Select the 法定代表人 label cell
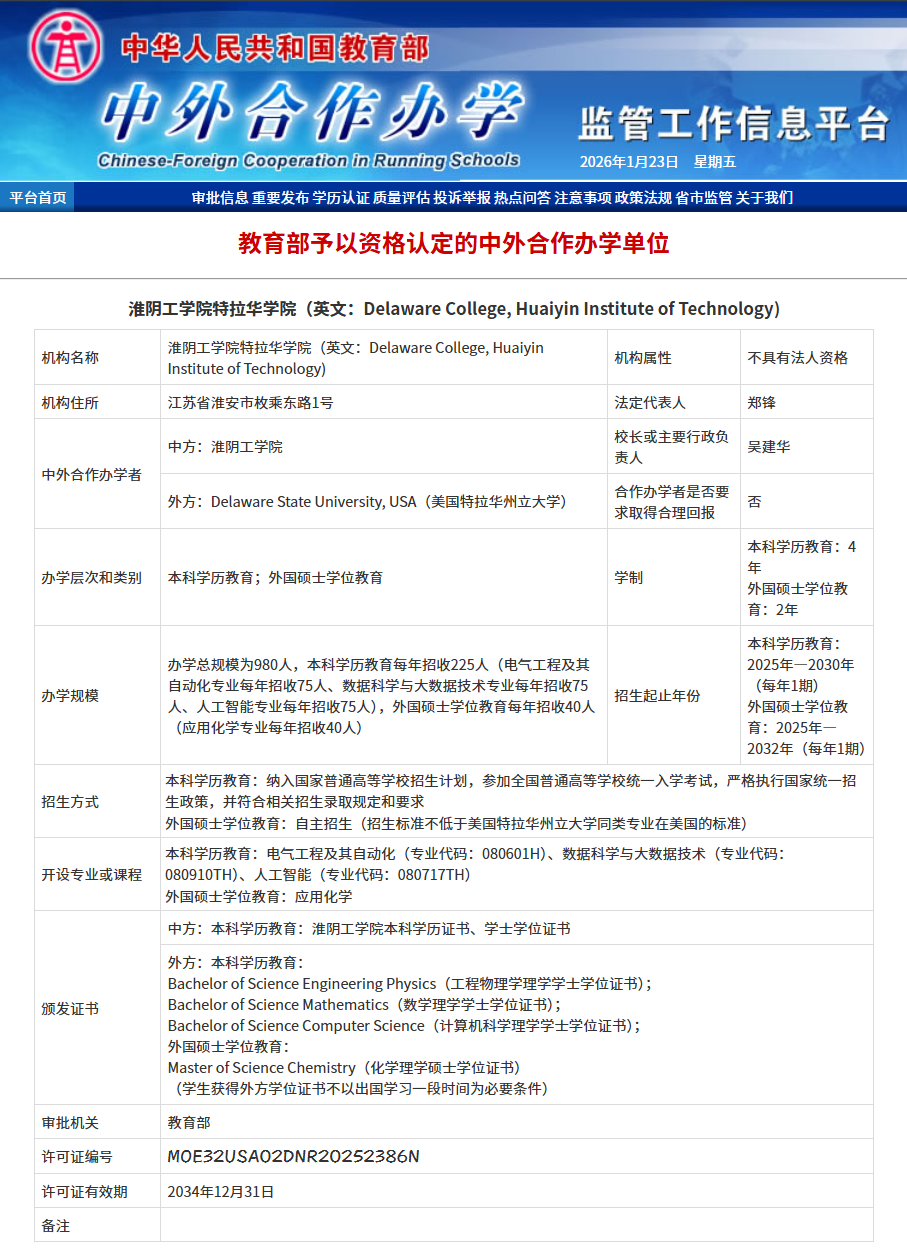The height and width of the screenshot is (1251, 907). coord(674,402)
